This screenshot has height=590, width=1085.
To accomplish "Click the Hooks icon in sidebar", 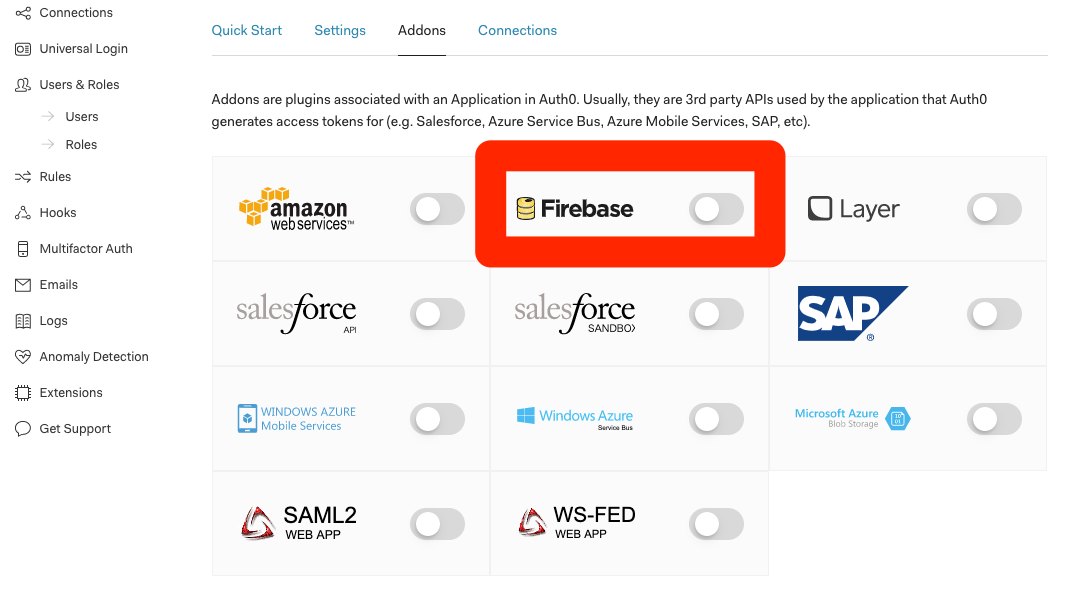I will pos(23,213).
